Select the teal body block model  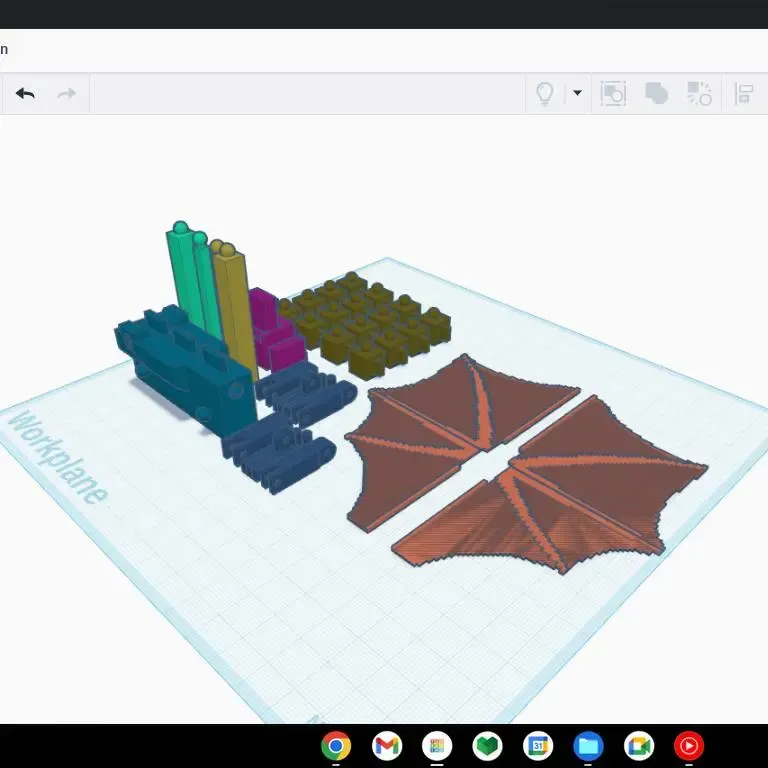(x=186, y=370)
